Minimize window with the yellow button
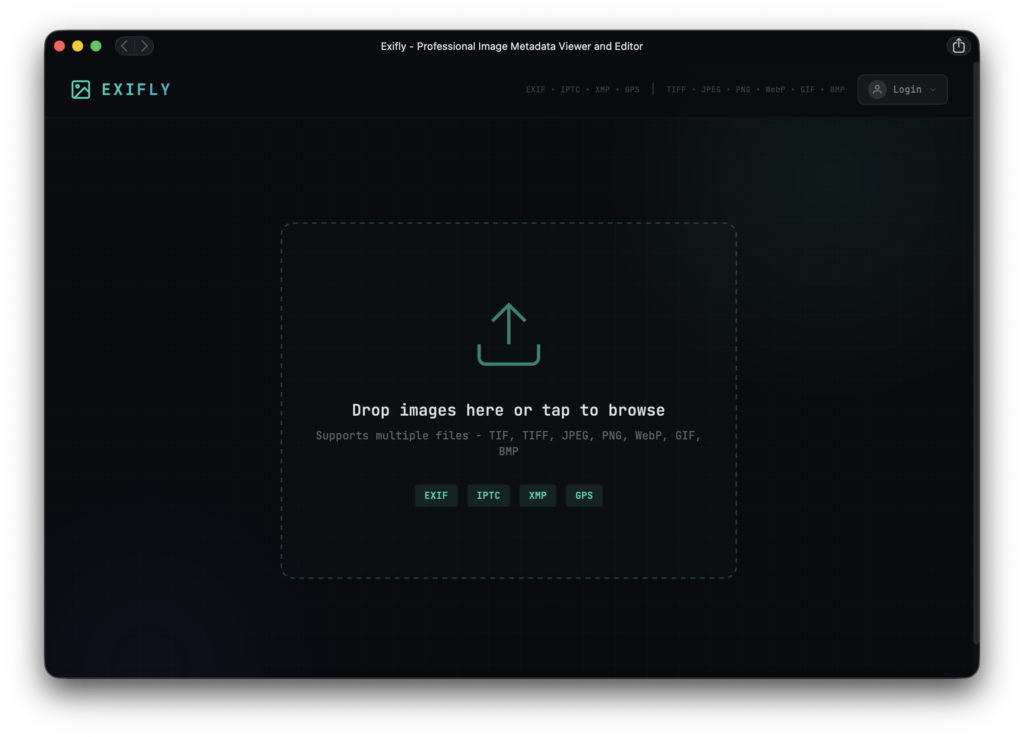 (x=78, y=46)
